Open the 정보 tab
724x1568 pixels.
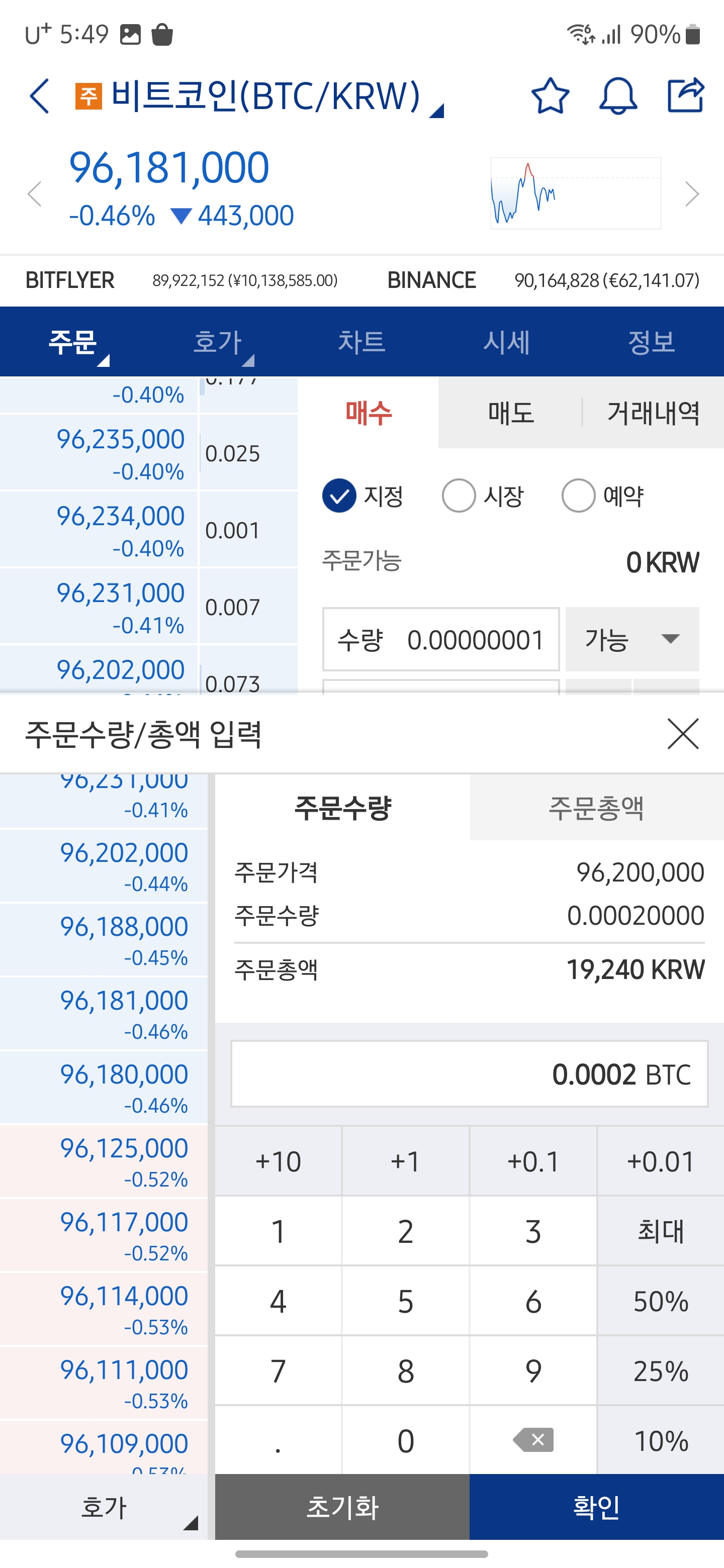(652, 341)
